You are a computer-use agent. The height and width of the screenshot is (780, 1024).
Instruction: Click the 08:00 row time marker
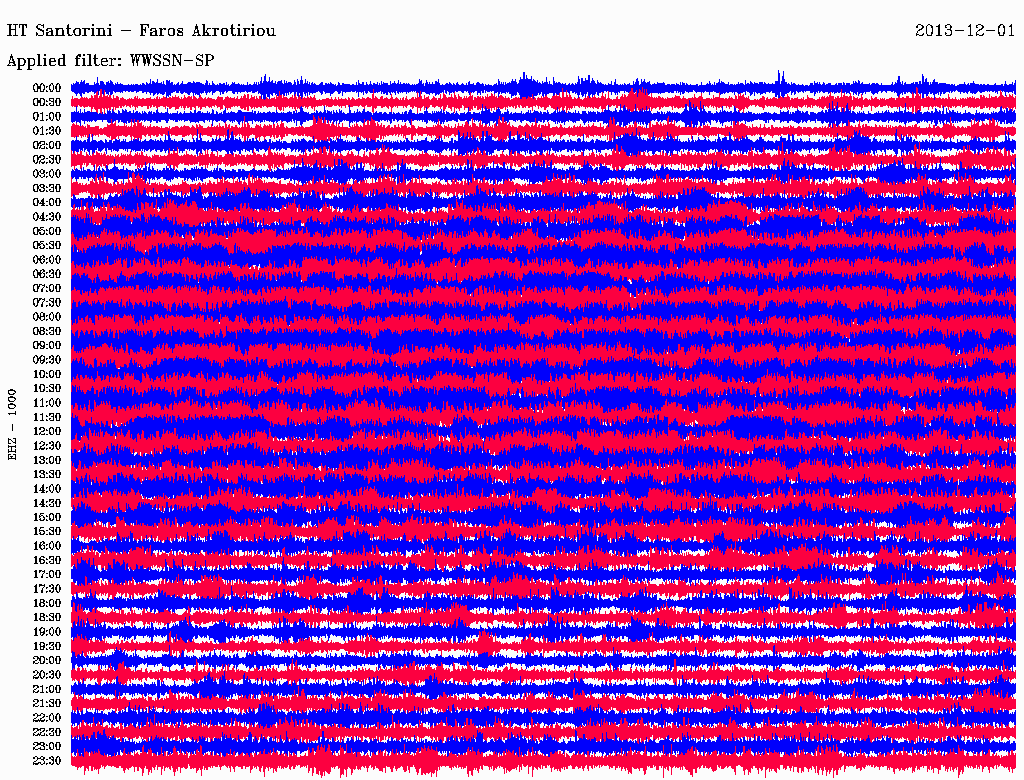(x=47, y=317)
